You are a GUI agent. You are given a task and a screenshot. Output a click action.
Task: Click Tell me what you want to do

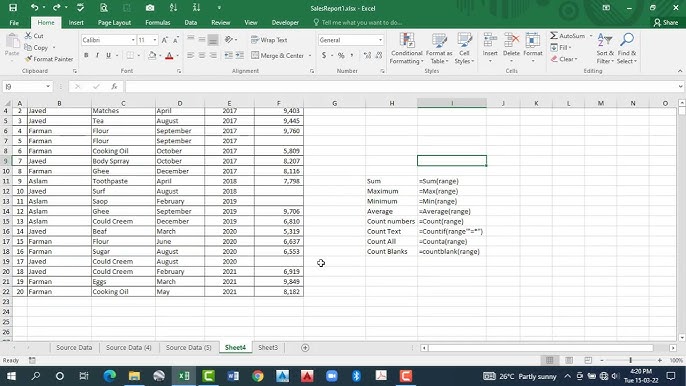click(358, 22)
